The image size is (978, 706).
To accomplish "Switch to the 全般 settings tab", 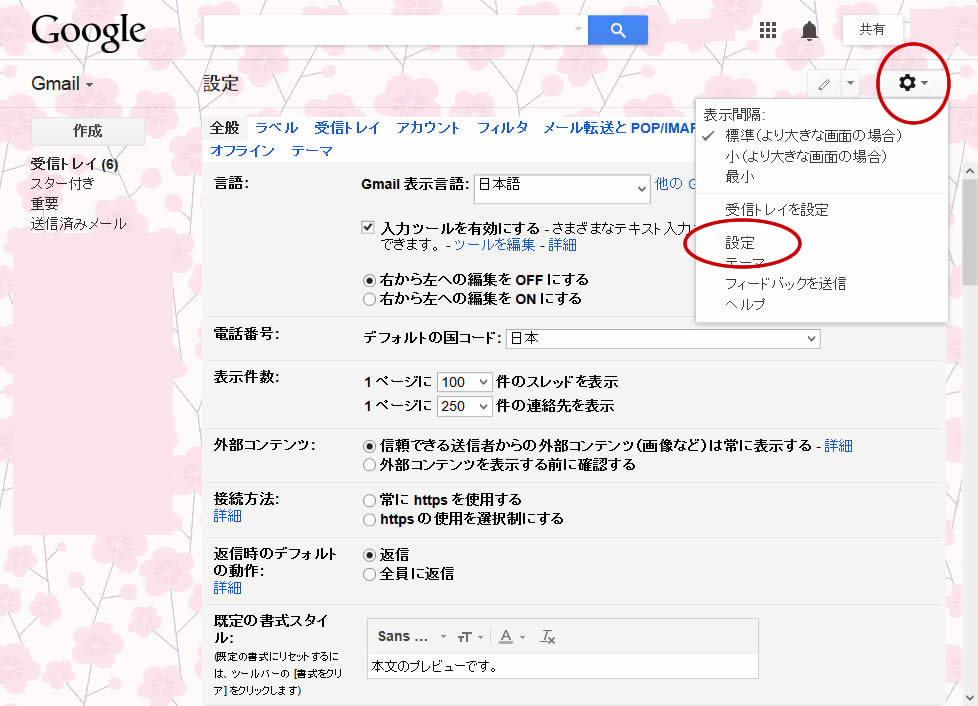I will click(x=225, y=128).
